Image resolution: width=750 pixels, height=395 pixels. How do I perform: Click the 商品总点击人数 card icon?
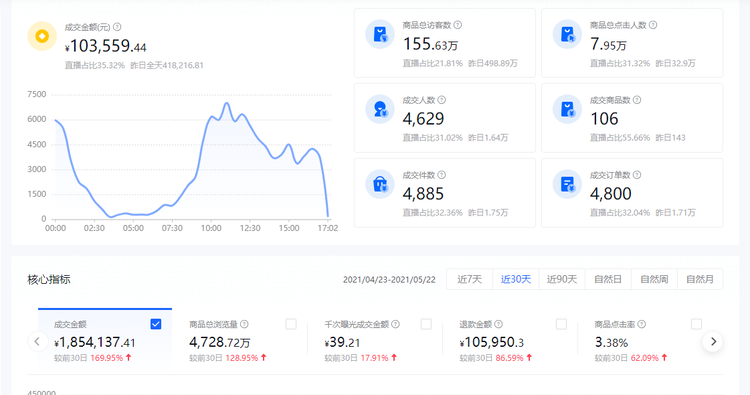(x=567, y=34)
